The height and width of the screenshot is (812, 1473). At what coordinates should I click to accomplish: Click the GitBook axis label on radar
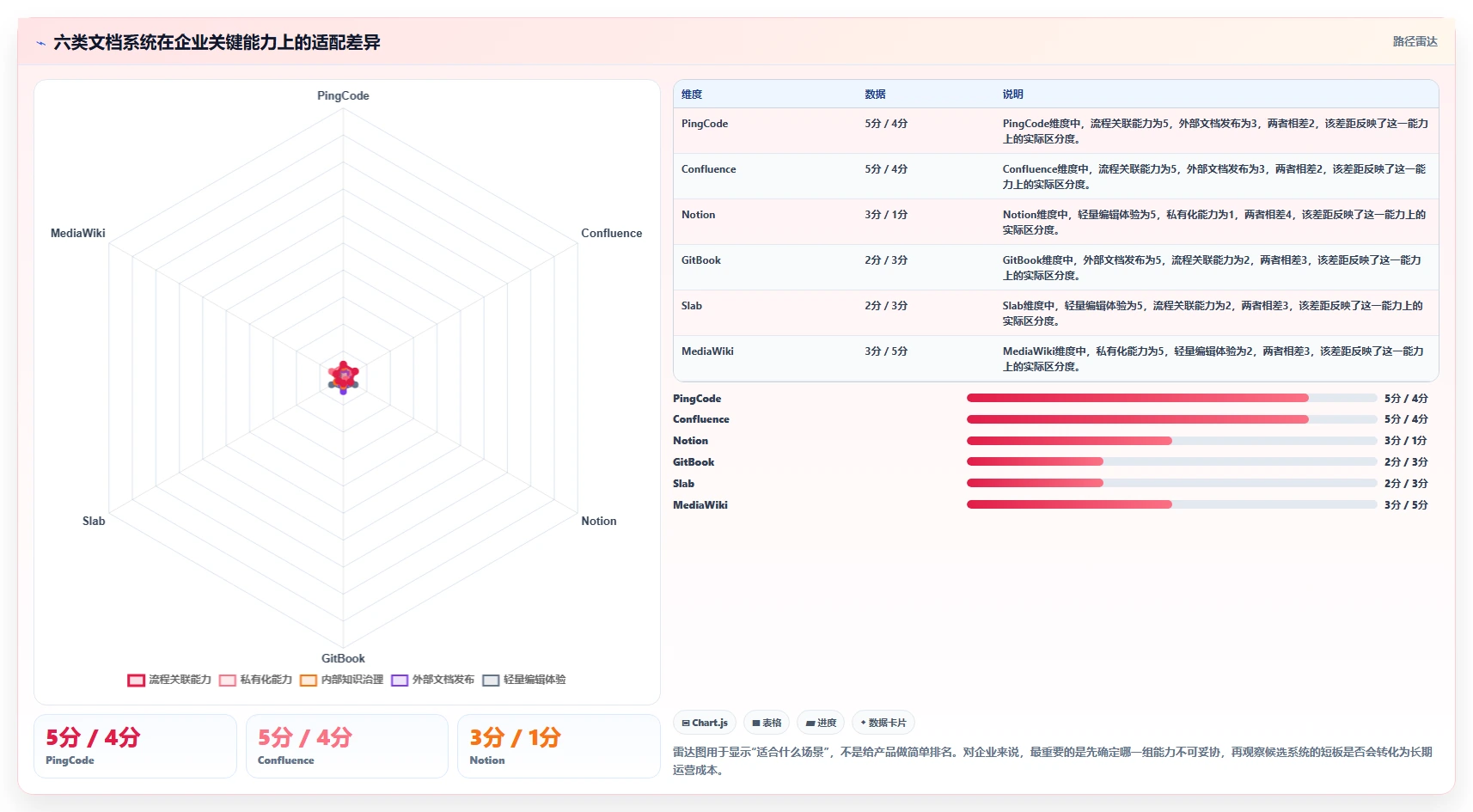pos(343,658)
